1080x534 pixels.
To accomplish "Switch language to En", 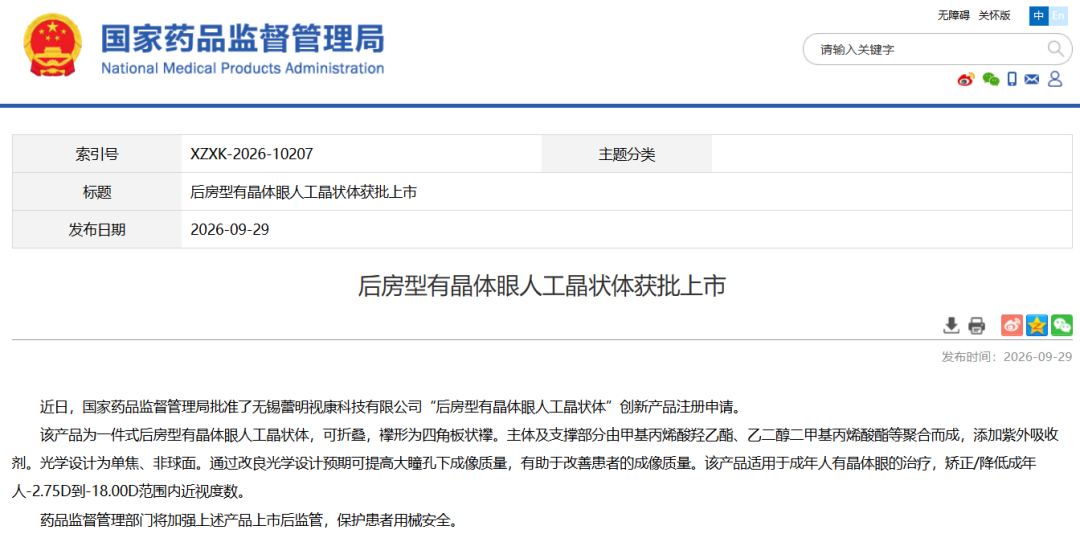I will (x=1057, y=16).
